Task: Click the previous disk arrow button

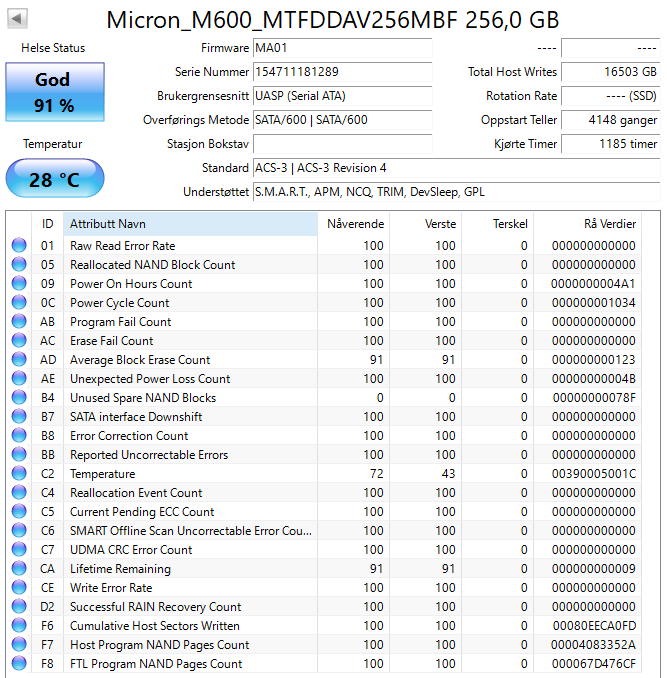Action: coord(17,19)
